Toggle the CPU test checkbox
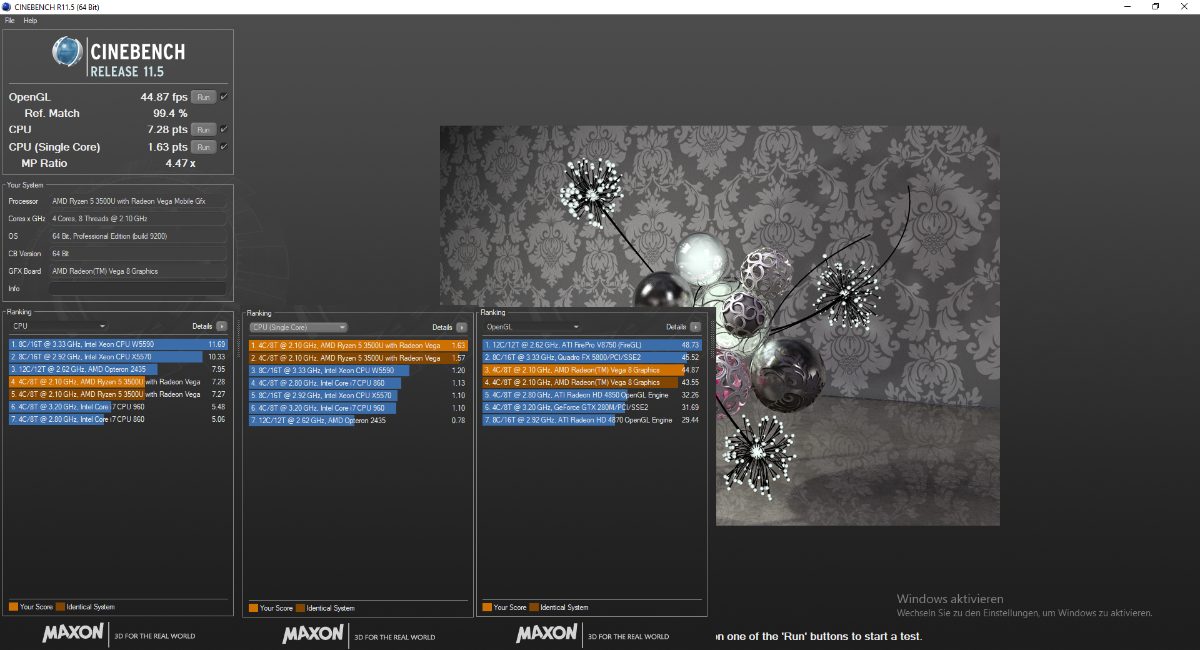Viewport: 1200px width, 650px height. click(224, 130)
